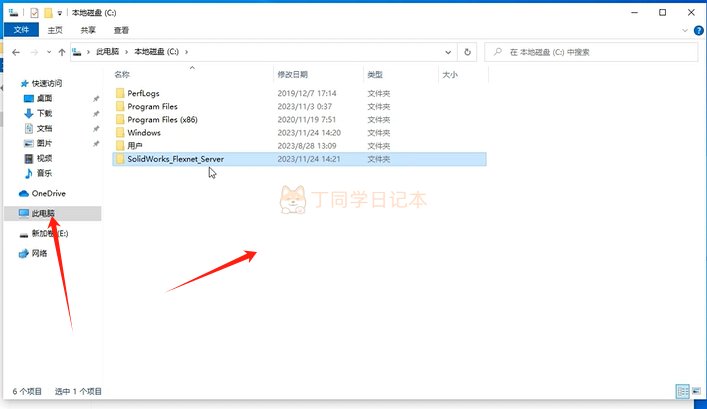This screenshot has height=409, width=707.
Task: Switch to the 共享 ribbon tab
Action: coord(88,30)
